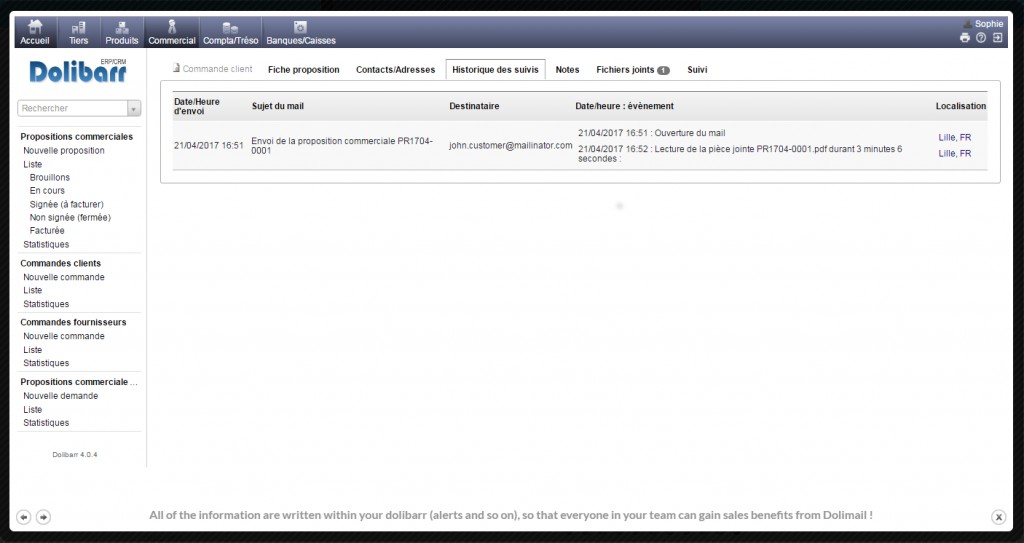Viewport: 1024px width, 543px height.
Task: Click Ouverture du mail event line
Action: (x=651, y=133)
